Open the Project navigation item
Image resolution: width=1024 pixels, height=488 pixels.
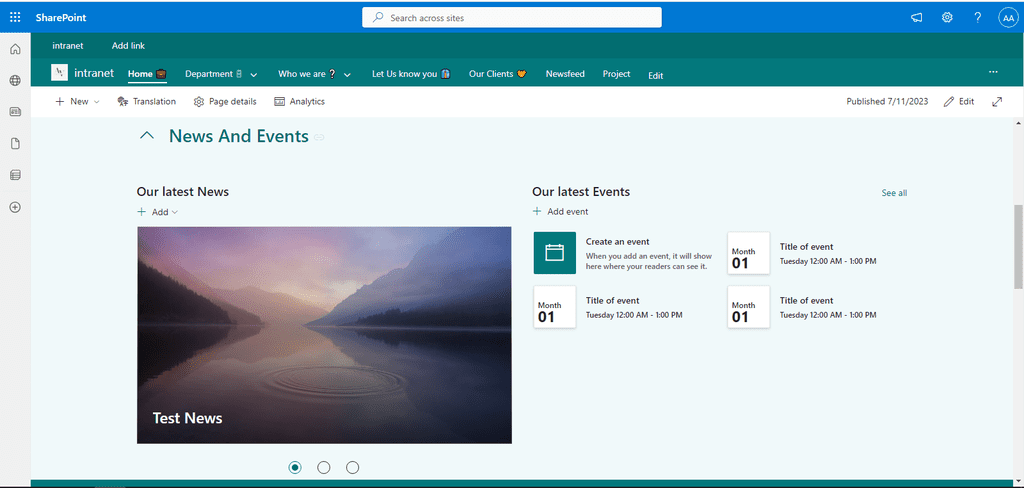(616, 74)
